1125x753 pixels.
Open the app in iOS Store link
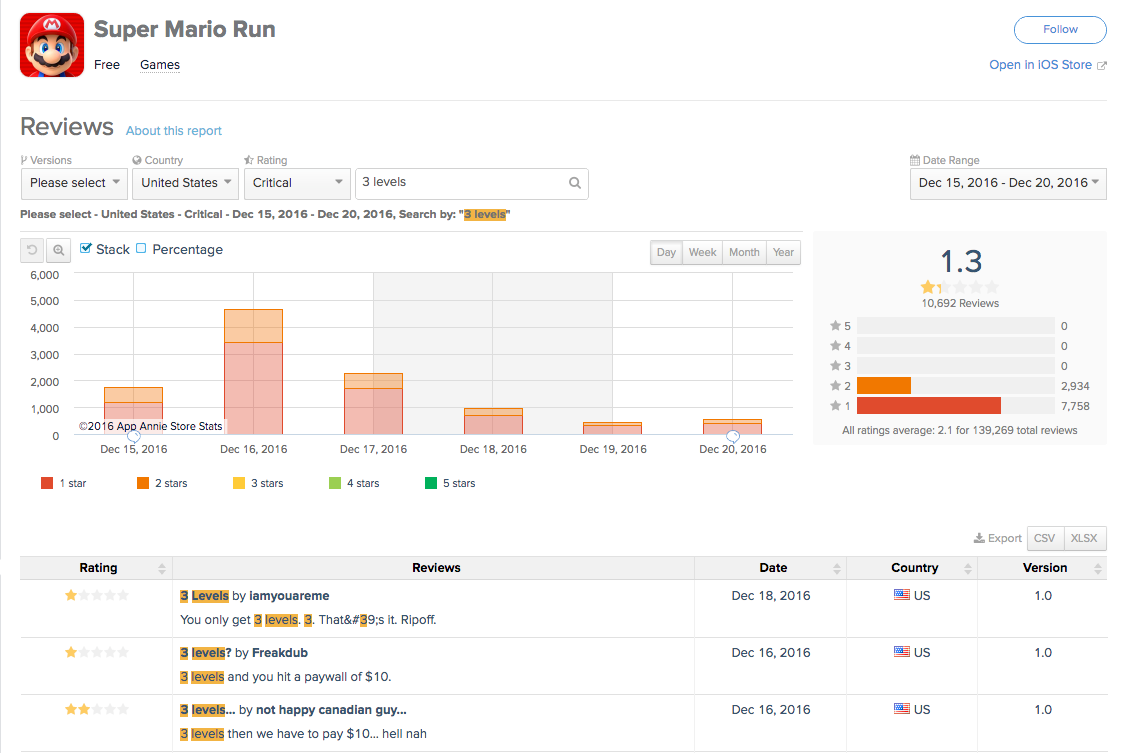tap(1040, 65)
